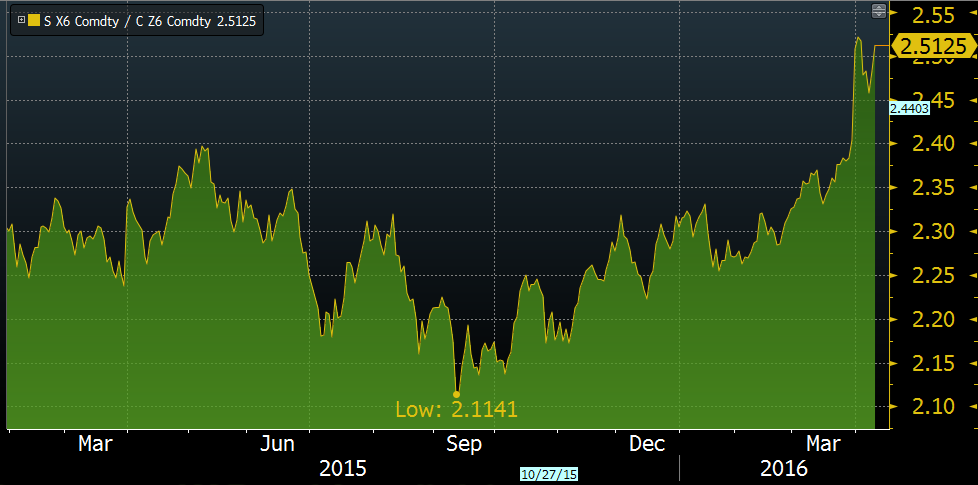Click the panel resize arrows at top right

[879, 11]
